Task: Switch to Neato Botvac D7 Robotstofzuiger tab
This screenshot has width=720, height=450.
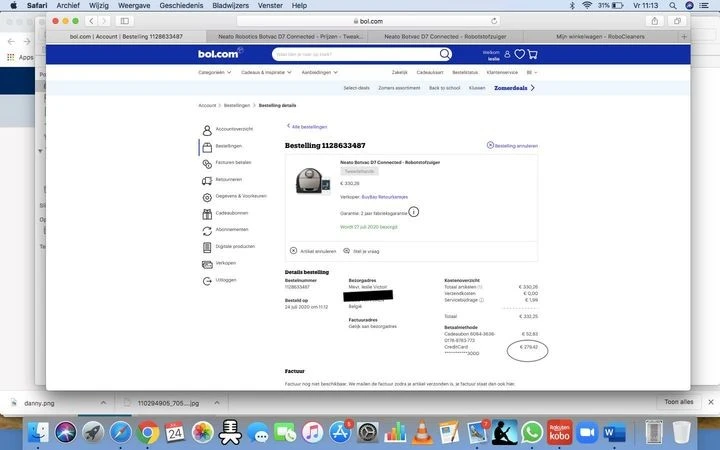Action: (x=445, y=36)
